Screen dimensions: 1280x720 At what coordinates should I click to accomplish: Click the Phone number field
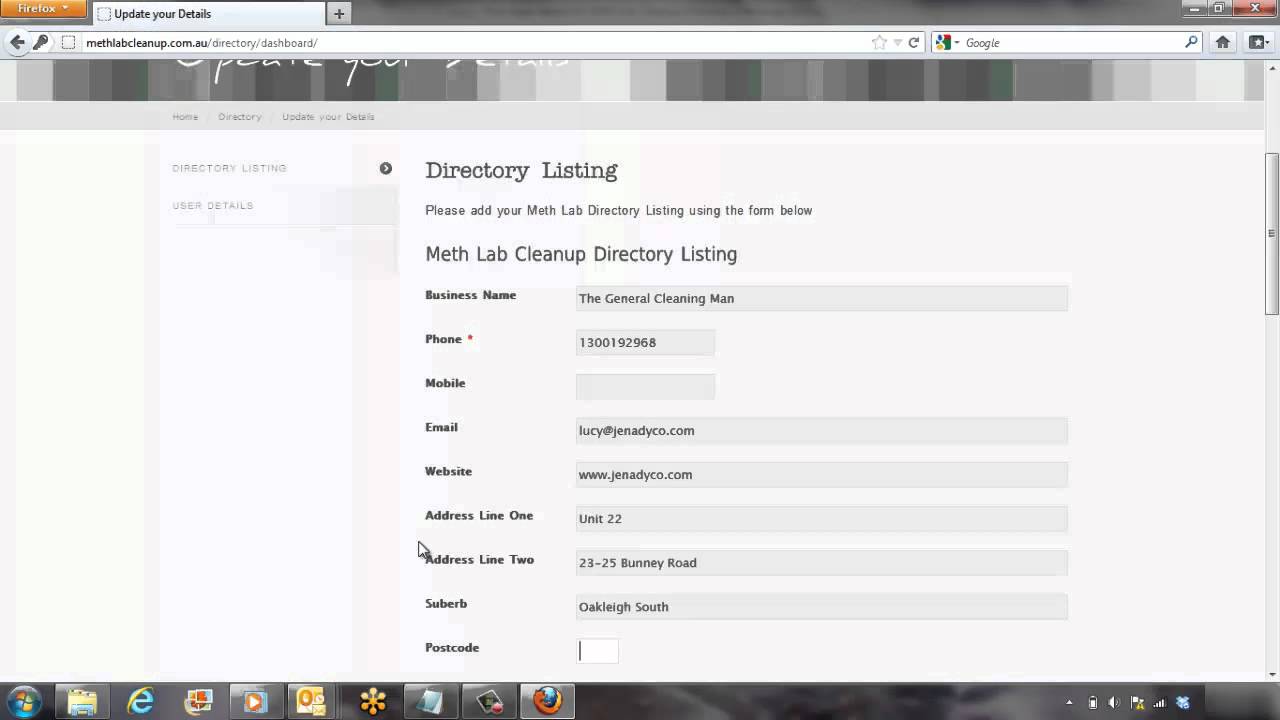click(645, 342)
